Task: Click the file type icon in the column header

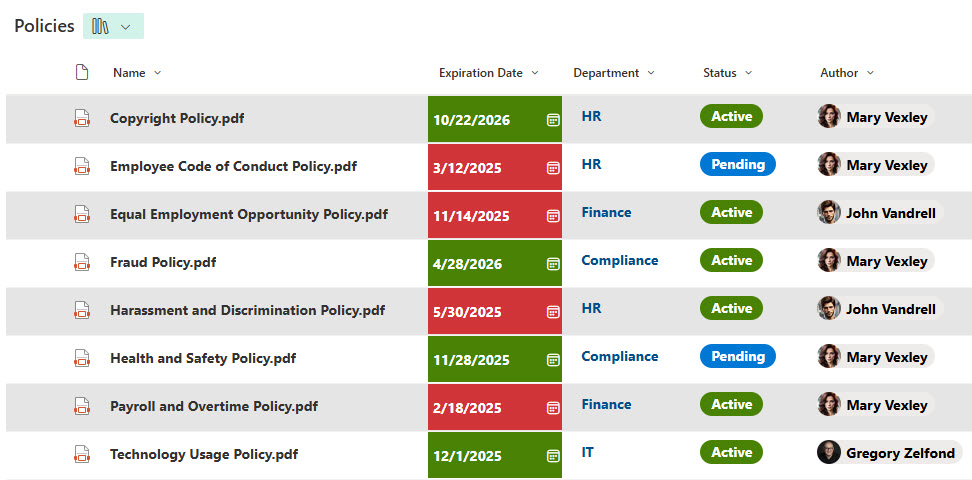Action: (x=82, y=72)
